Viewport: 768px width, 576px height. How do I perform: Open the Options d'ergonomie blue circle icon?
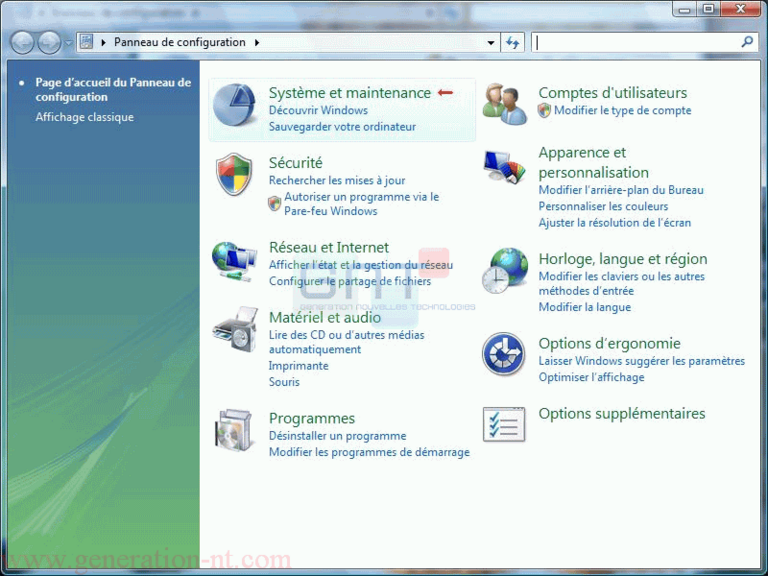pos(504,354)
